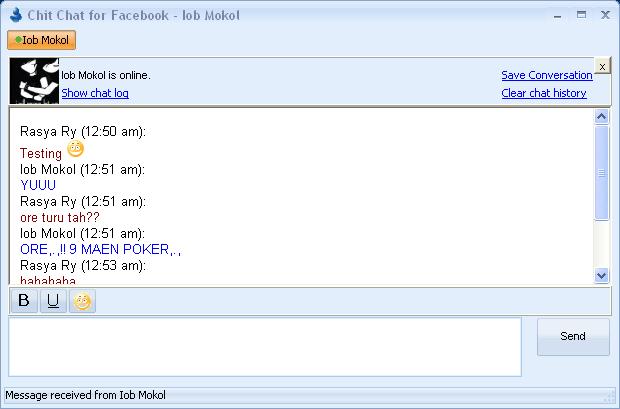The height and width of the screenshot is (409, 620).
Task: Click the 'ore turu tah??' message
Action: [60, 218]
